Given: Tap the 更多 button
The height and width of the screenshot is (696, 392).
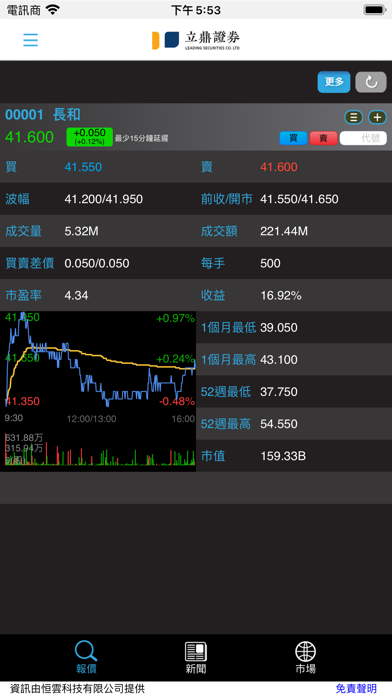Looking at the screenshot, I should pos(334,82).
